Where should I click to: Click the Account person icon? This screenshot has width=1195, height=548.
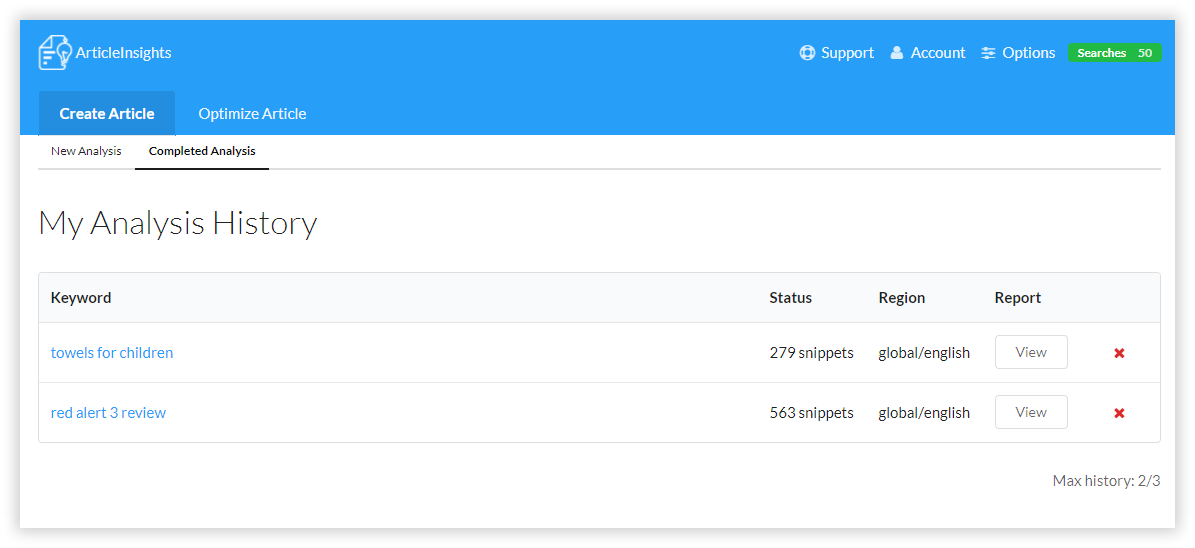[897, 53]
